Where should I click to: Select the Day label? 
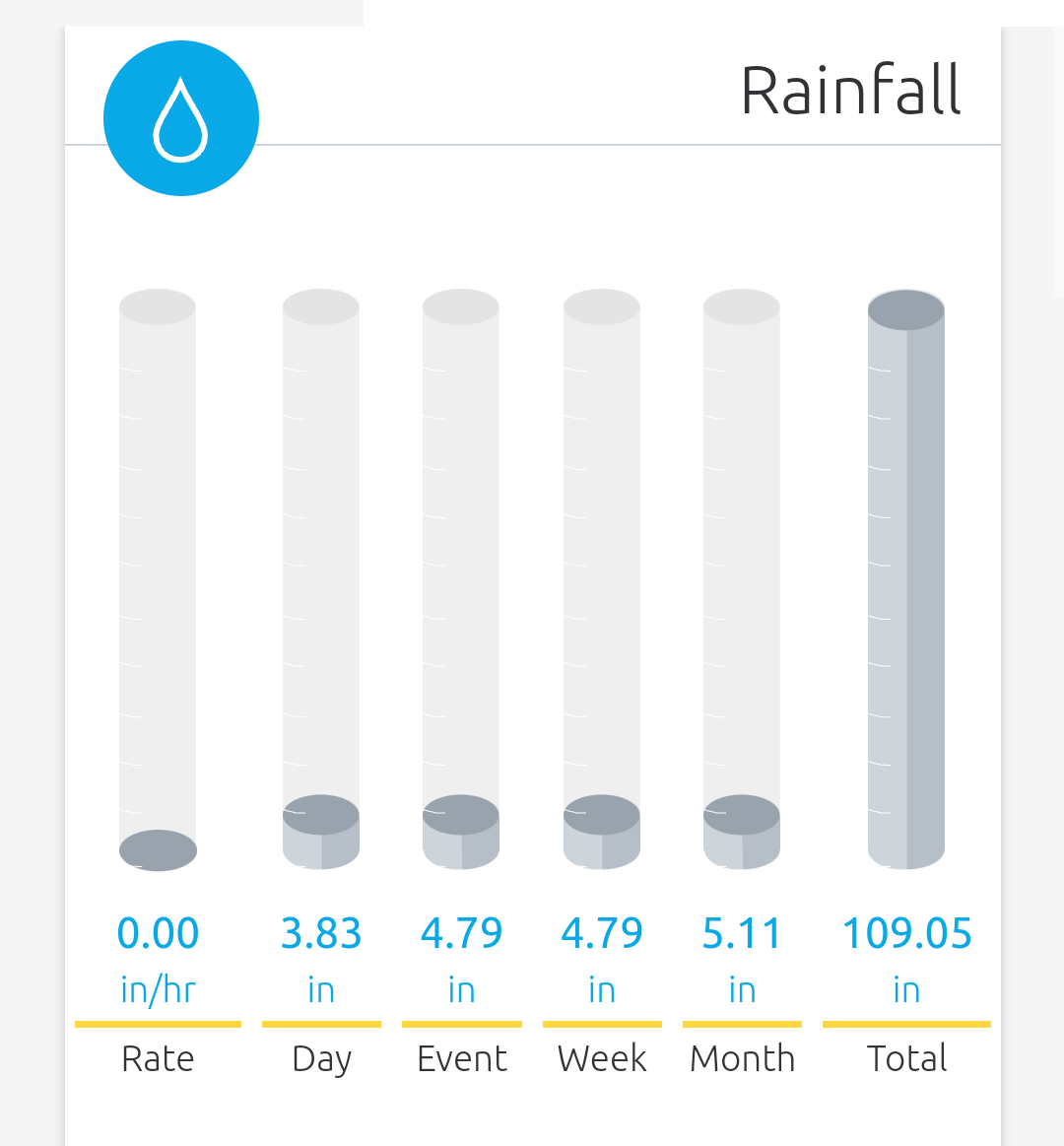pyautogui.click(x=321, y=1059)
